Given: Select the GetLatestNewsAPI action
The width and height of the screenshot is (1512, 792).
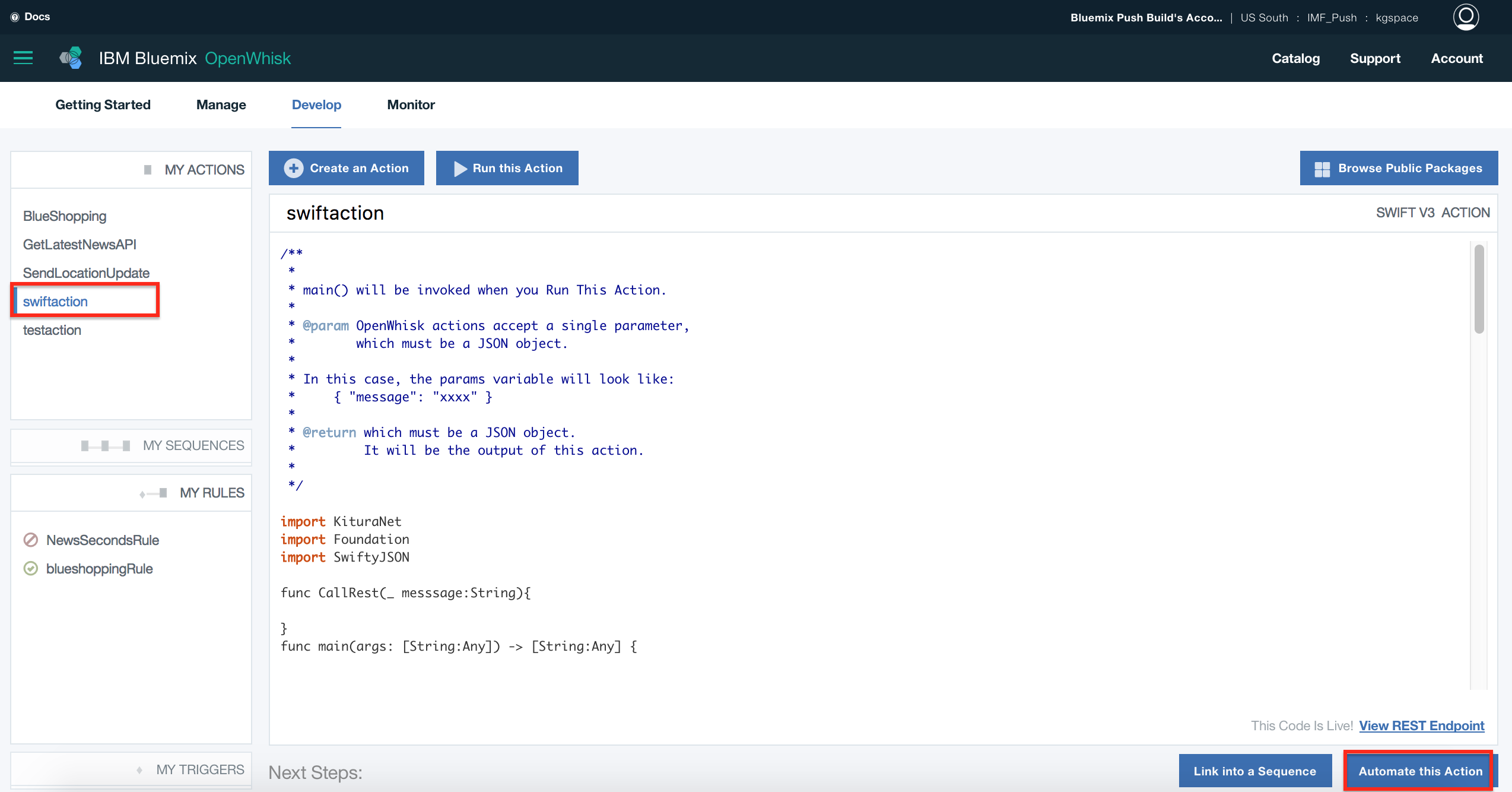Looking at the screenshot, I should pos(80,245).
